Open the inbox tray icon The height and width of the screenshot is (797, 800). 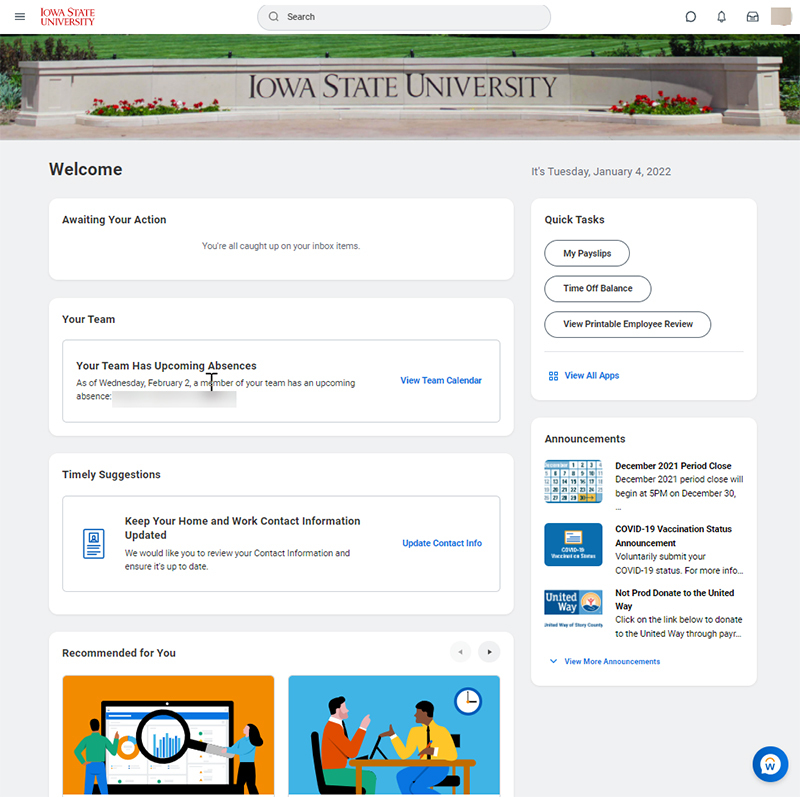pyautogui.click(x=753, y=17)
